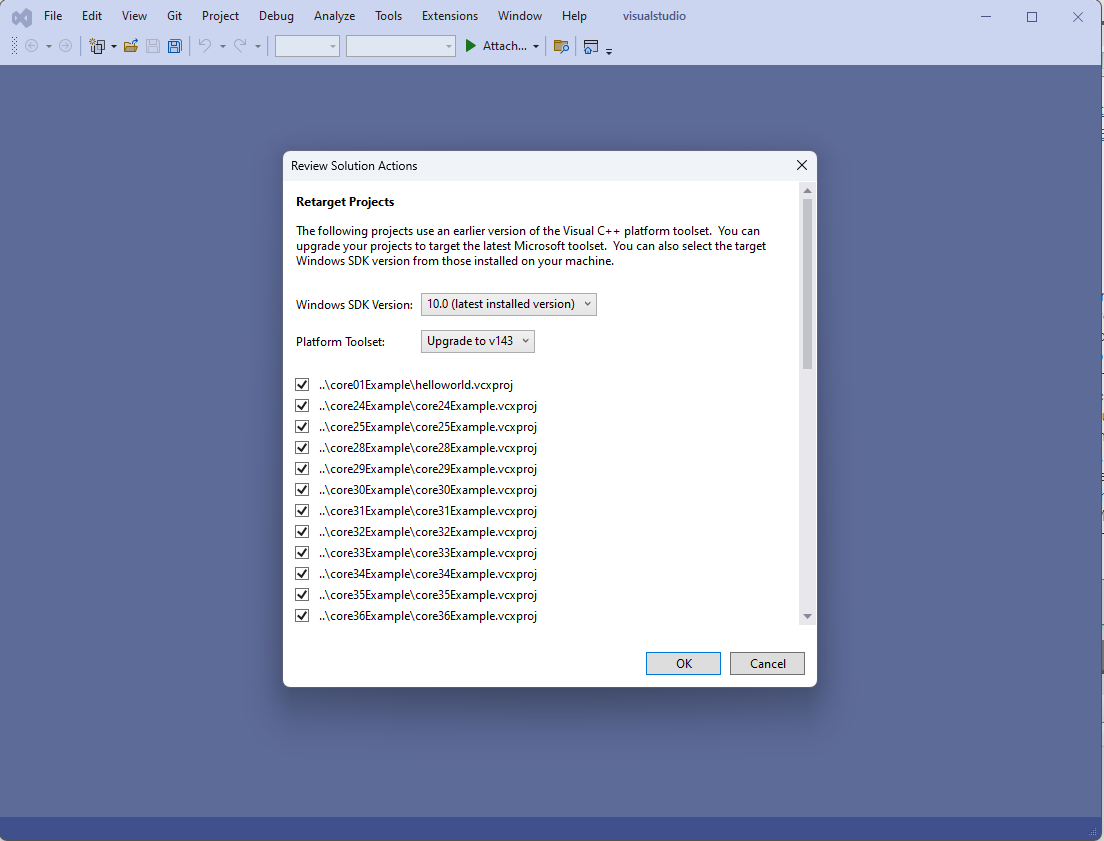The width and height of the screenshot is (1104, 841).
Task: Click the Open File folder icon
Action: click(130, 46)
